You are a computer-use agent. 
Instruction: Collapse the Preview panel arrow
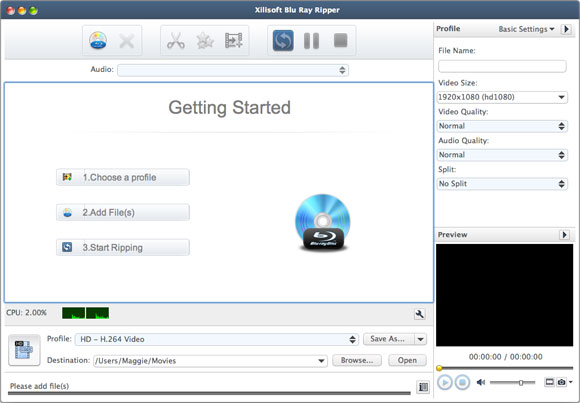pos(564,235)
